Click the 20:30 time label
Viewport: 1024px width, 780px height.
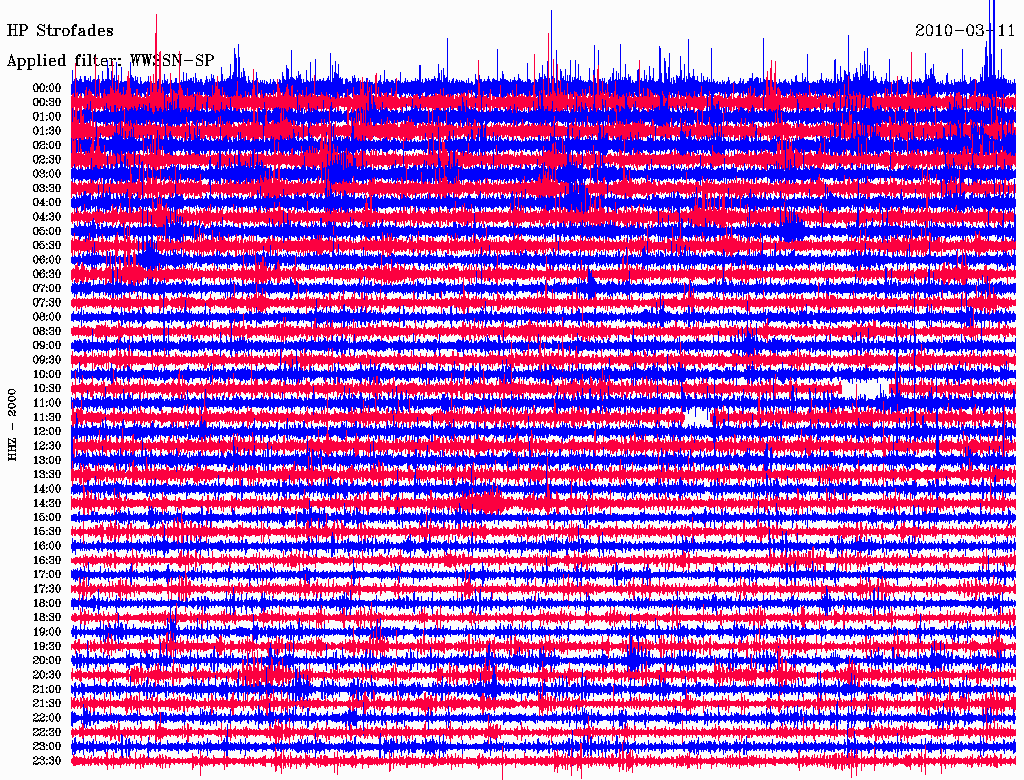tap(47, 675)
